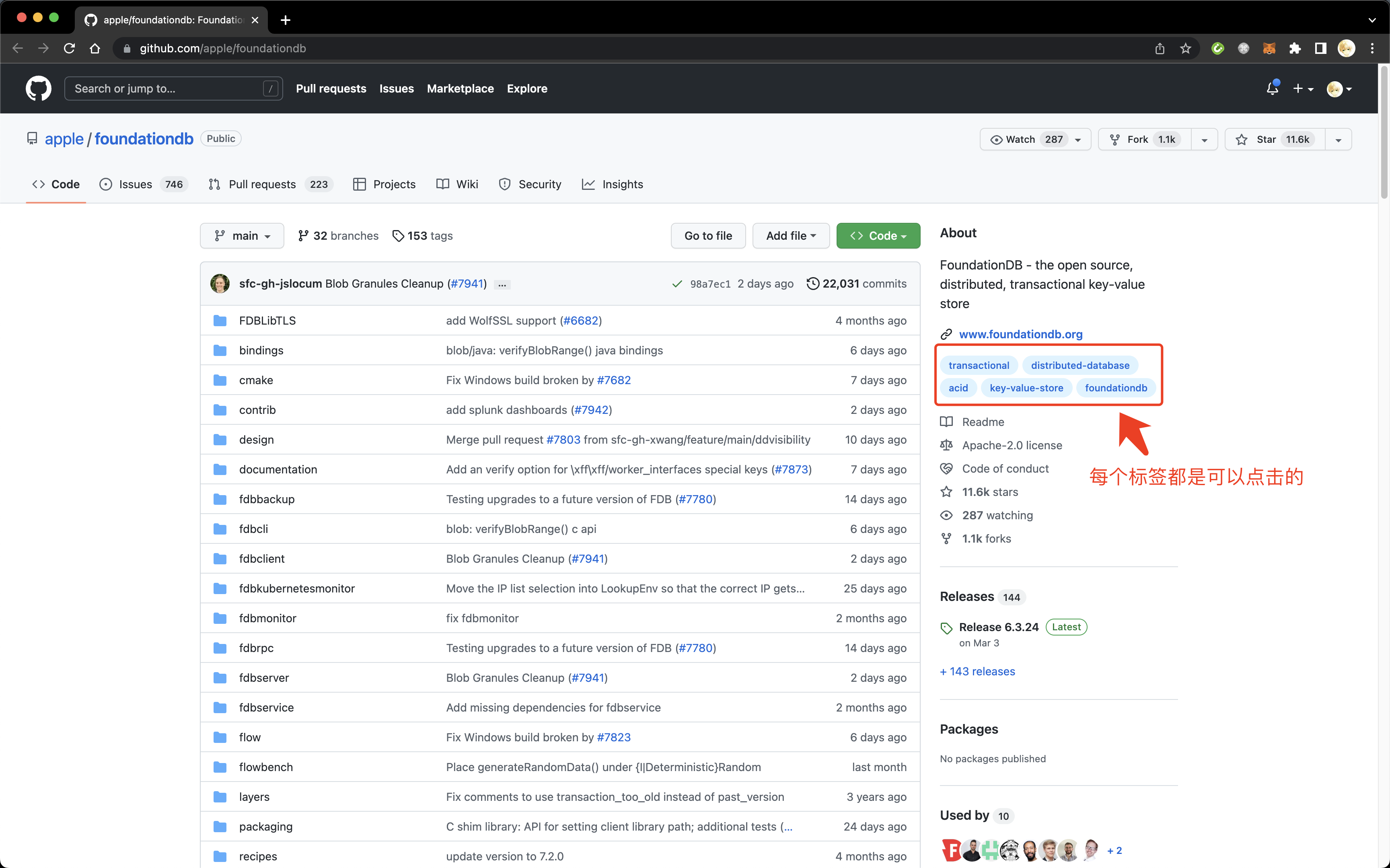
Task: View + 143 releases
Action: coord(977,672)
